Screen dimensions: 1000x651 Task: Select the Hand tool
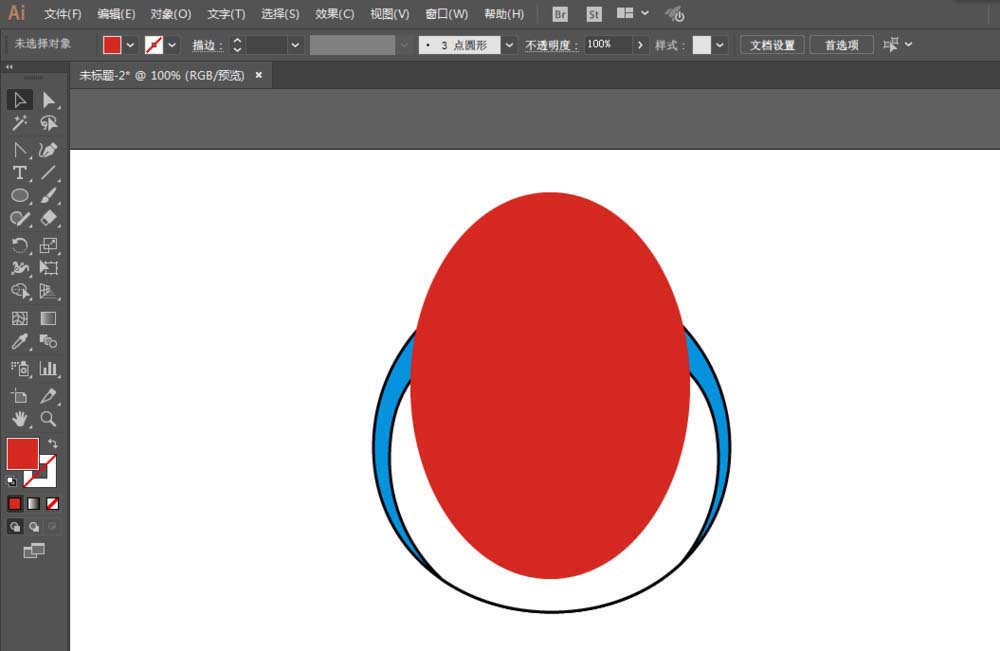point(20,419)
